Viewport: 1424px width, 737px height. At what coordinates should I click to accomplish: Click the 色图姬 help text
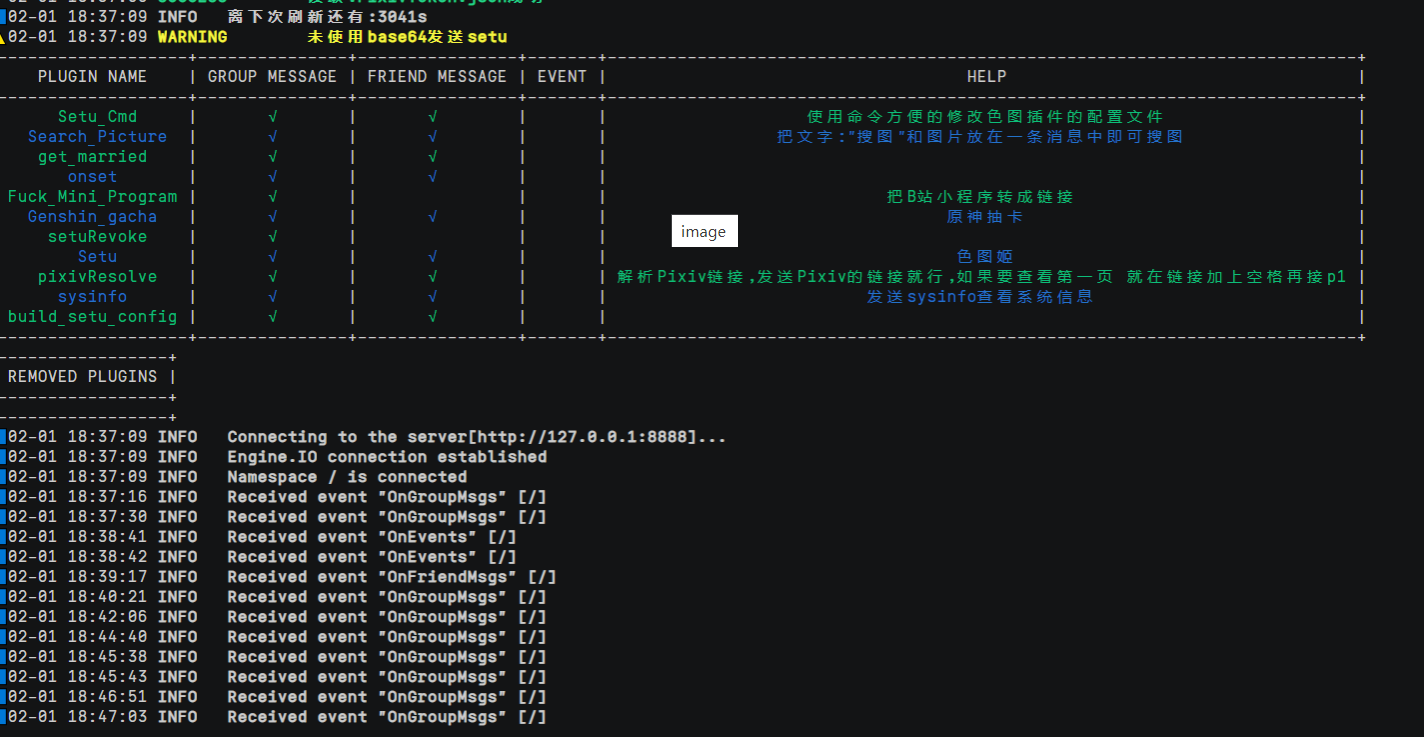[986, 256]
